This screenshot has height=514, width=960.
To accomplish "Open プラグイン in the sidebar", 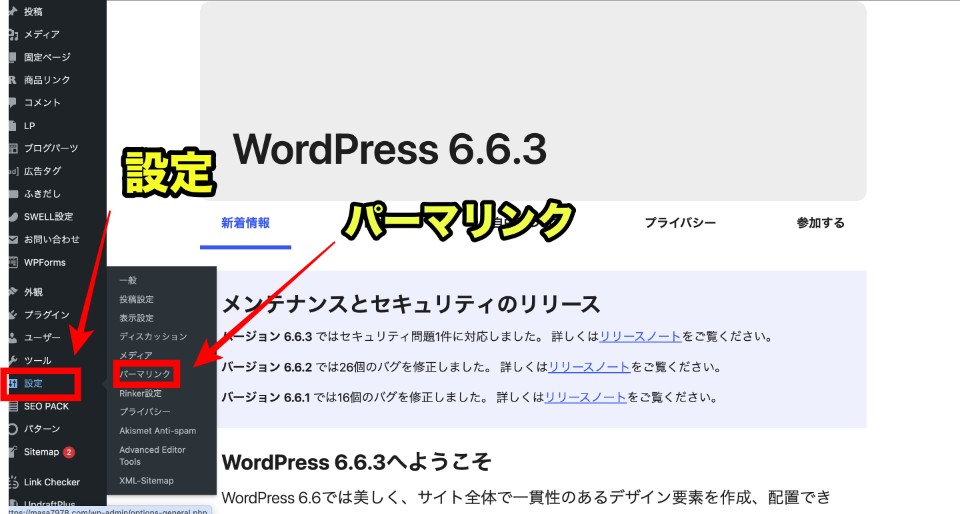I will (x=47, y=315).
